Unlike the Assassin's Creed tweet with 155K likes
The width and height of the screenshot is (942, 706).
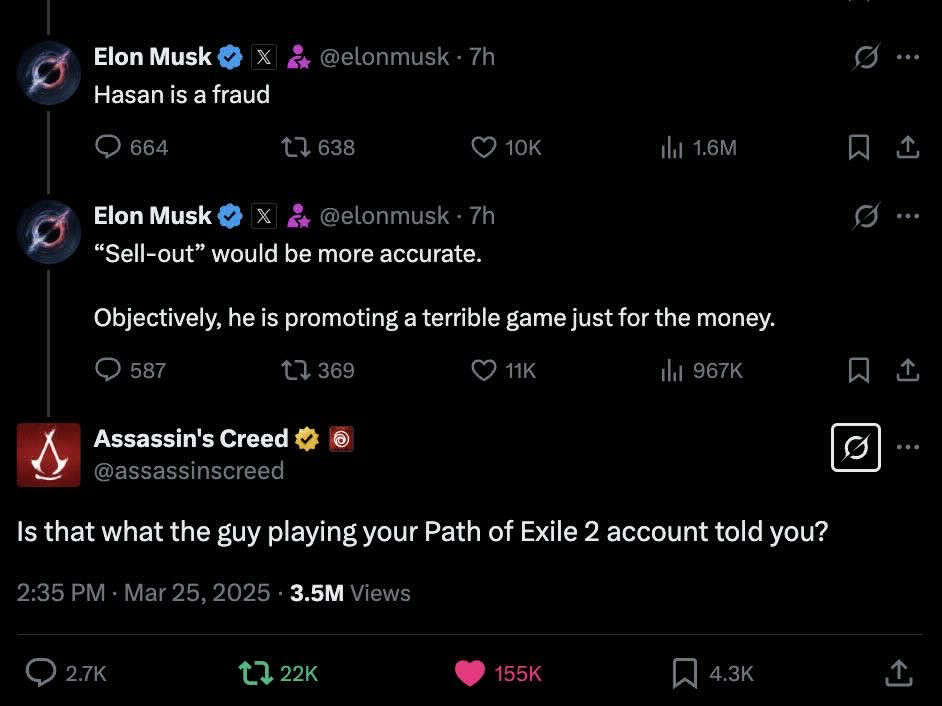(x=470, y=673)
